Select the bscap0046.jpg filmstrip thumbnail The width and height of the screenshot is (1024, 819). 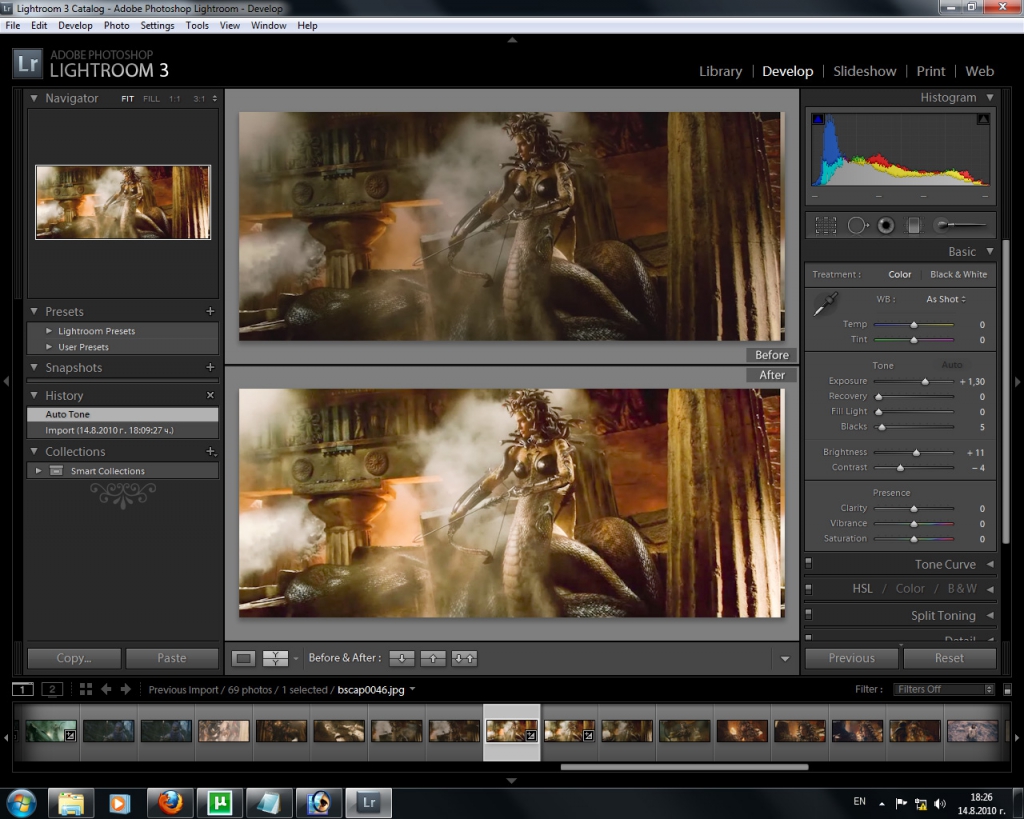coord(512,730)
